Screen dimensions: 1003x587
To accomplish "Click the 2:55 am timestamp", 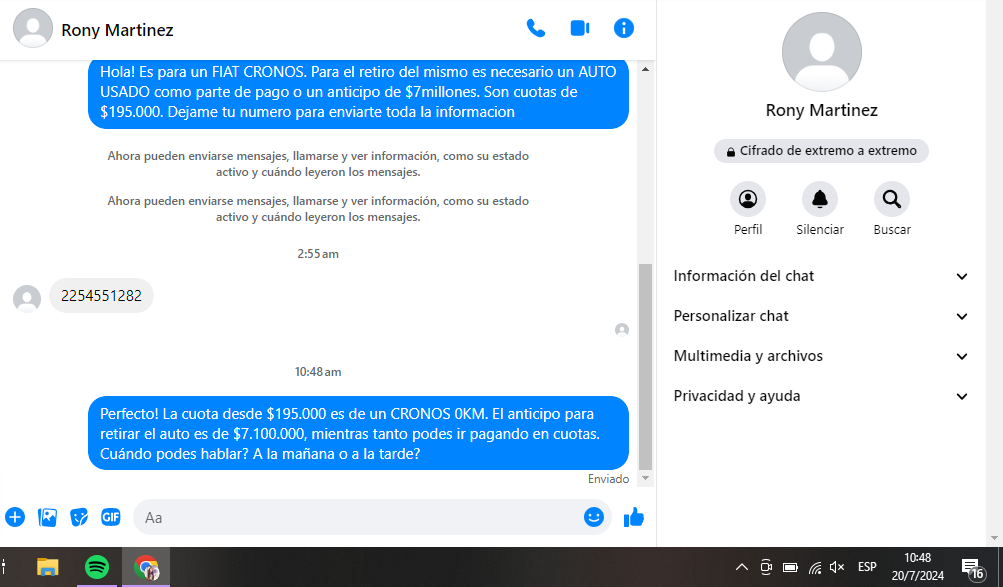I will 318,254.
